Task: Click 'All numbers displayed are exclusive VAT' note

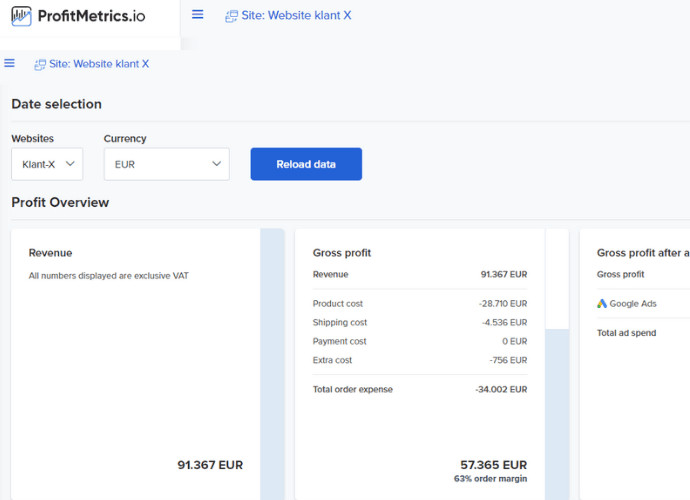Action: (x=109, y=276)
